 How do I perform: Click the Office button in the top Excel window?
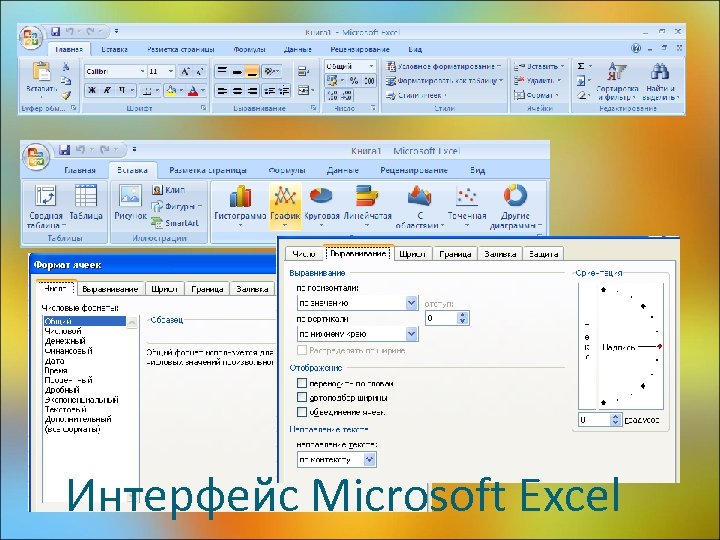tap(31, 38)
